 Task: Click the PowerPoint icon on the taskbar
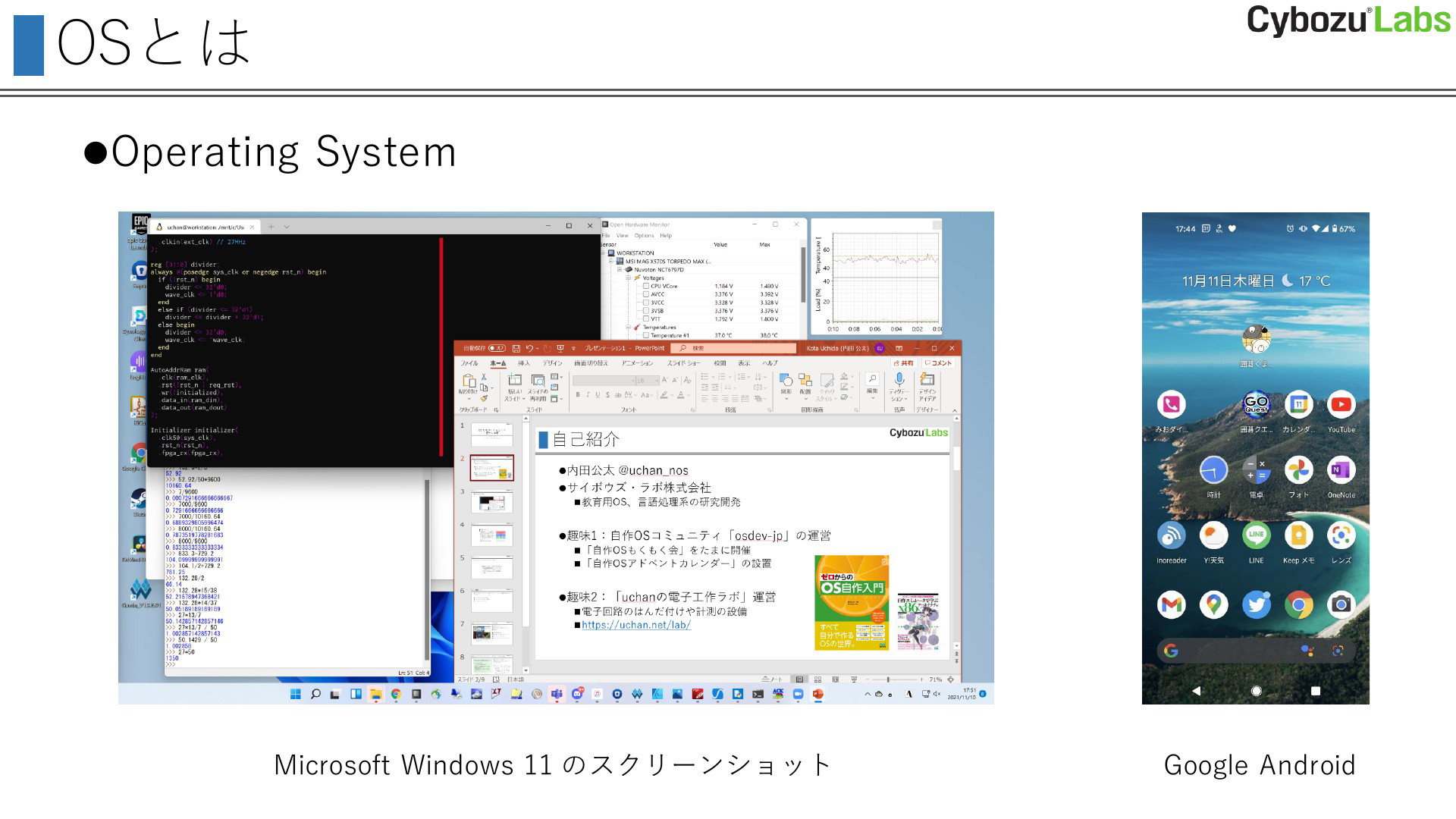817,694
